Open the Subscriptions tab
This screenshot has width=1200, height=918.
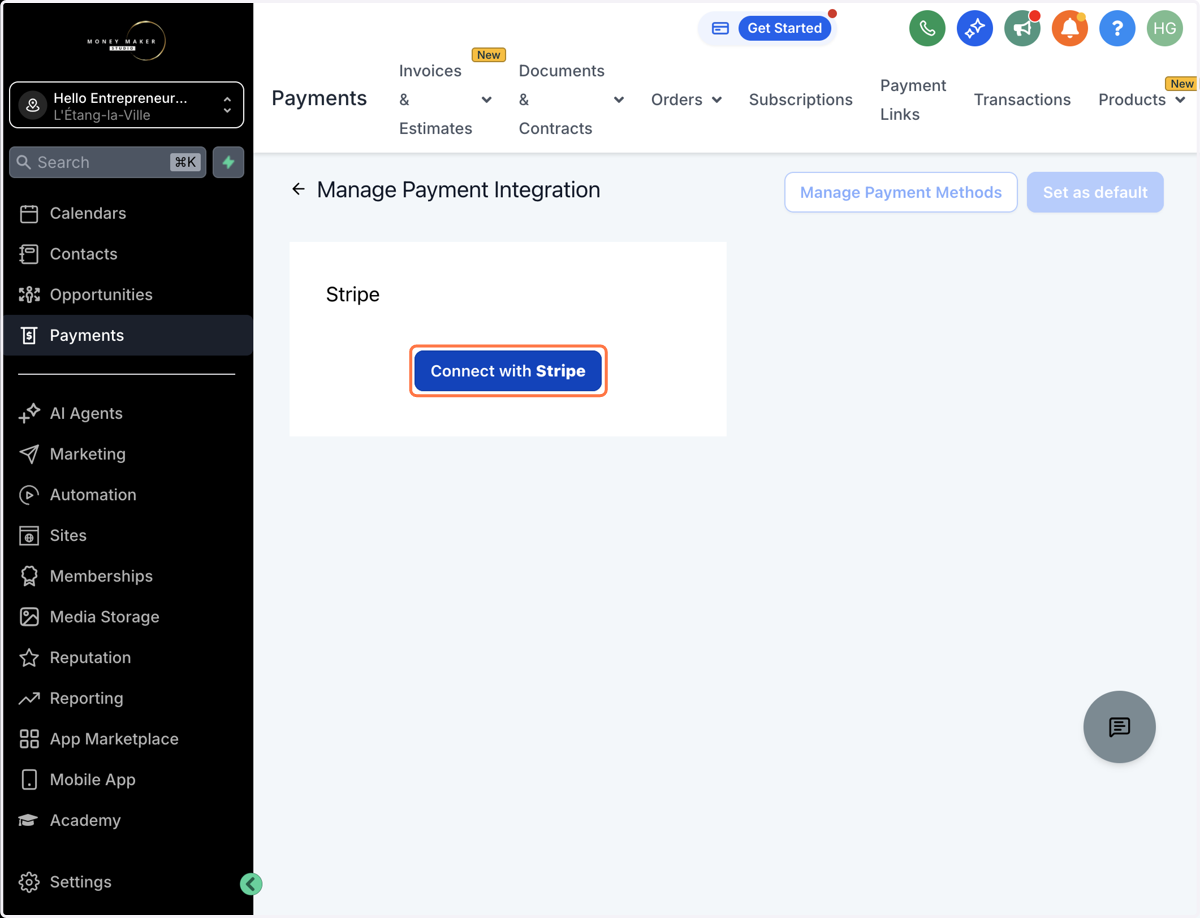[801, 99]
